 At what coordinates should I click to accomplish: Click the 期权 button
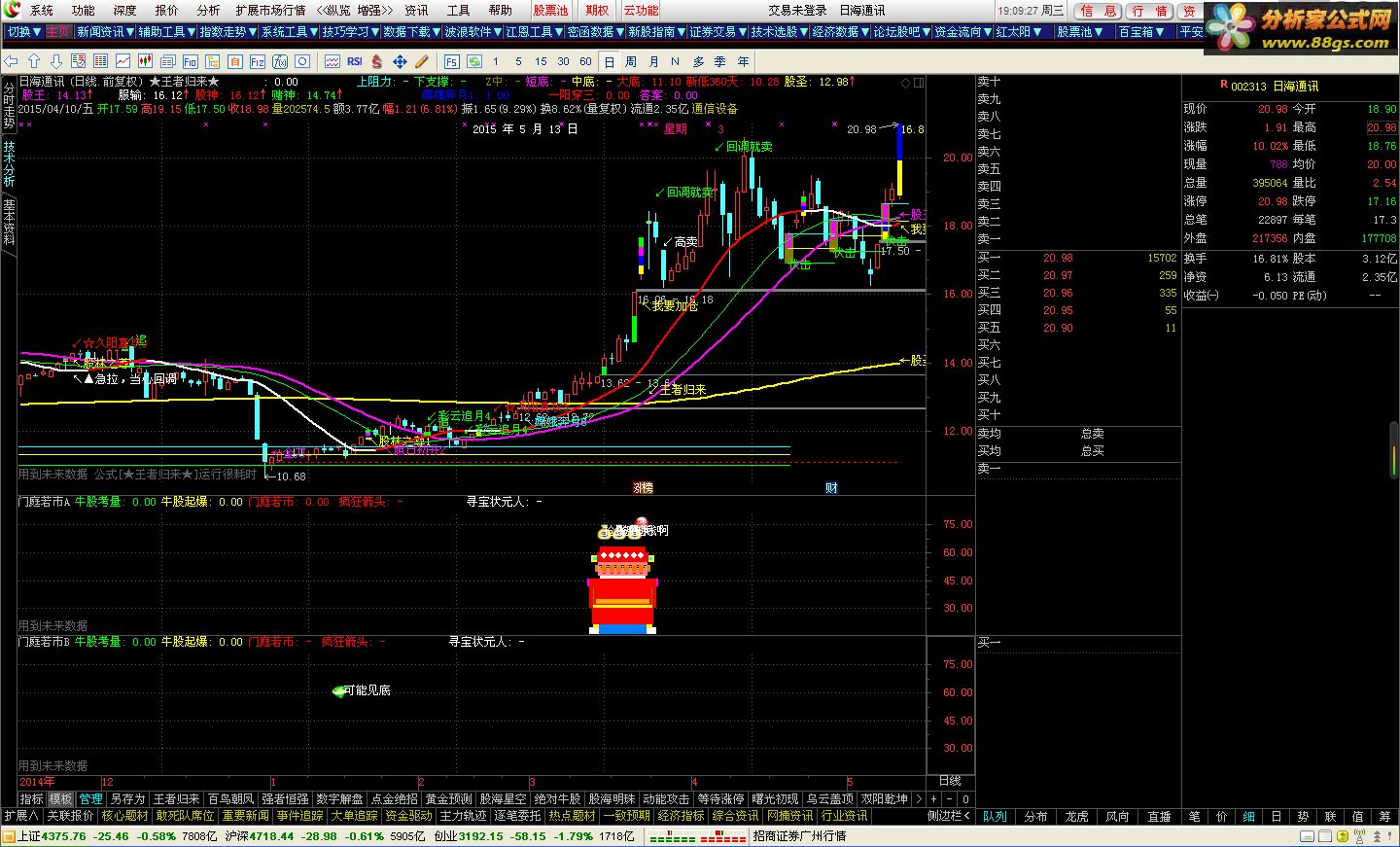tap(597, 10)
